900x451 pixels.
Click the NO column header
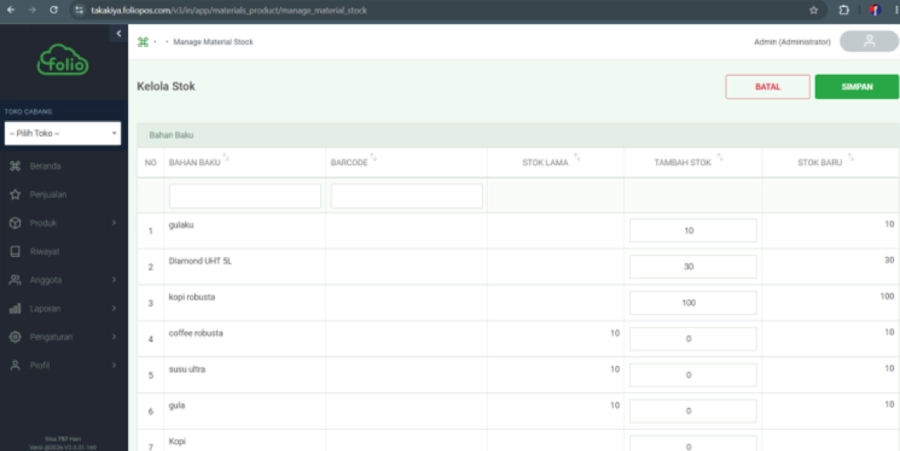tap(150, 163)
